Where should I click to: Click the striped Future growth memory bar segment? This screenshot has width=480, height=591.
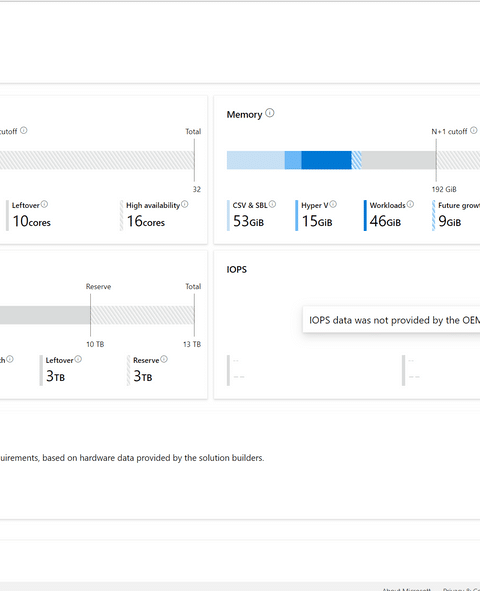[x=356, y=160]
